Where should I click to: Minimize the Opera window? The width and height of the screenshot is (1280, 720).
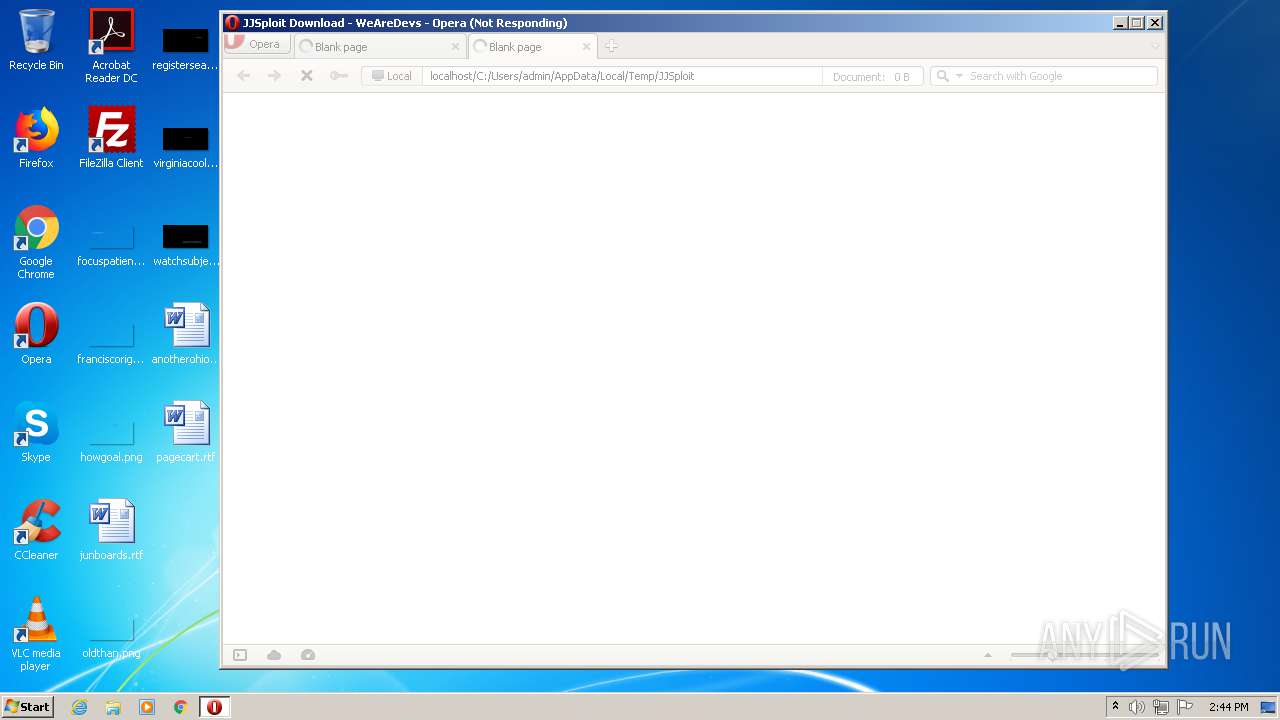[1120, 23]
